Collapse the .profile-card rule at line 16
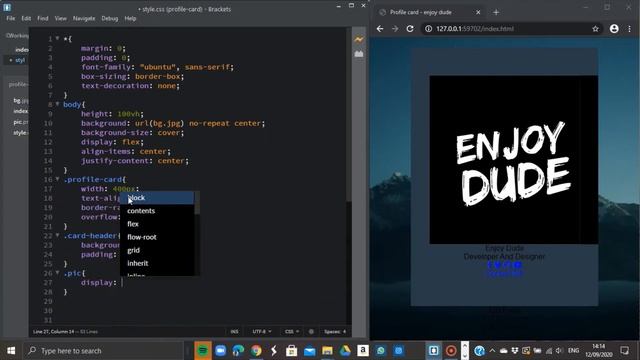The image size is (640, 360). coord(57,179)
